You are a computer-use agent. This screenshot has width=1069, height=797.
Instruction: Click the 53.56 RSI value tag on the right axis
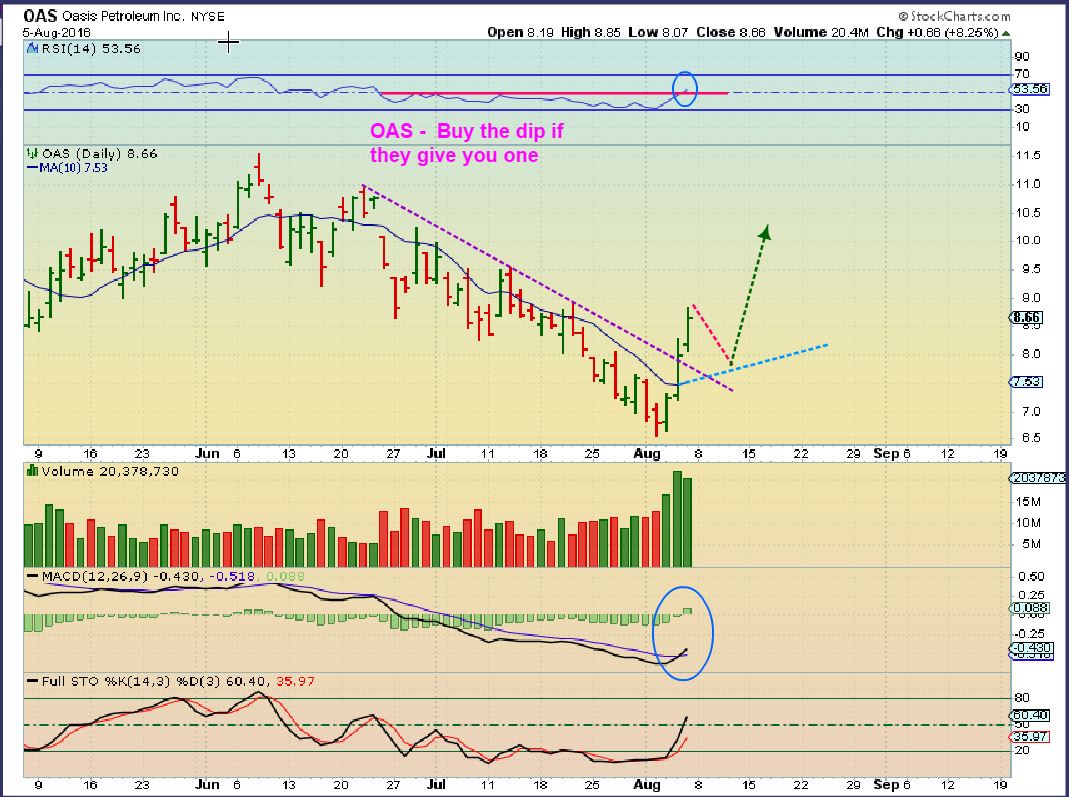click(x=1030, y=89)
